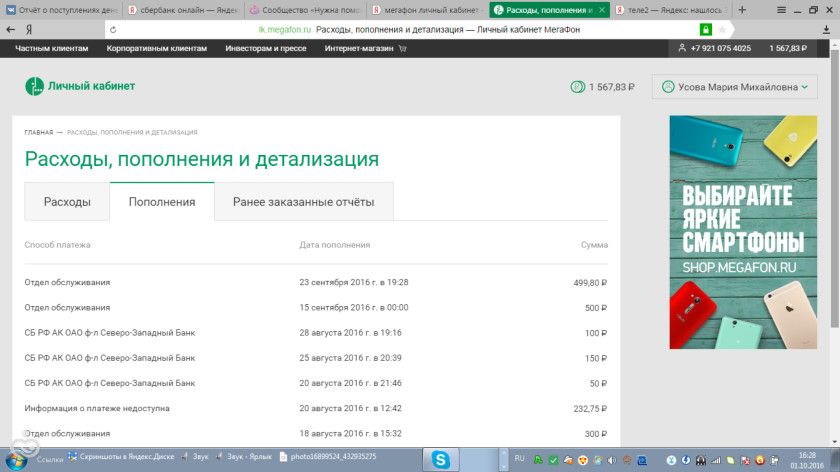Click the user silhouette icon in top bar

tap(682, 48)
